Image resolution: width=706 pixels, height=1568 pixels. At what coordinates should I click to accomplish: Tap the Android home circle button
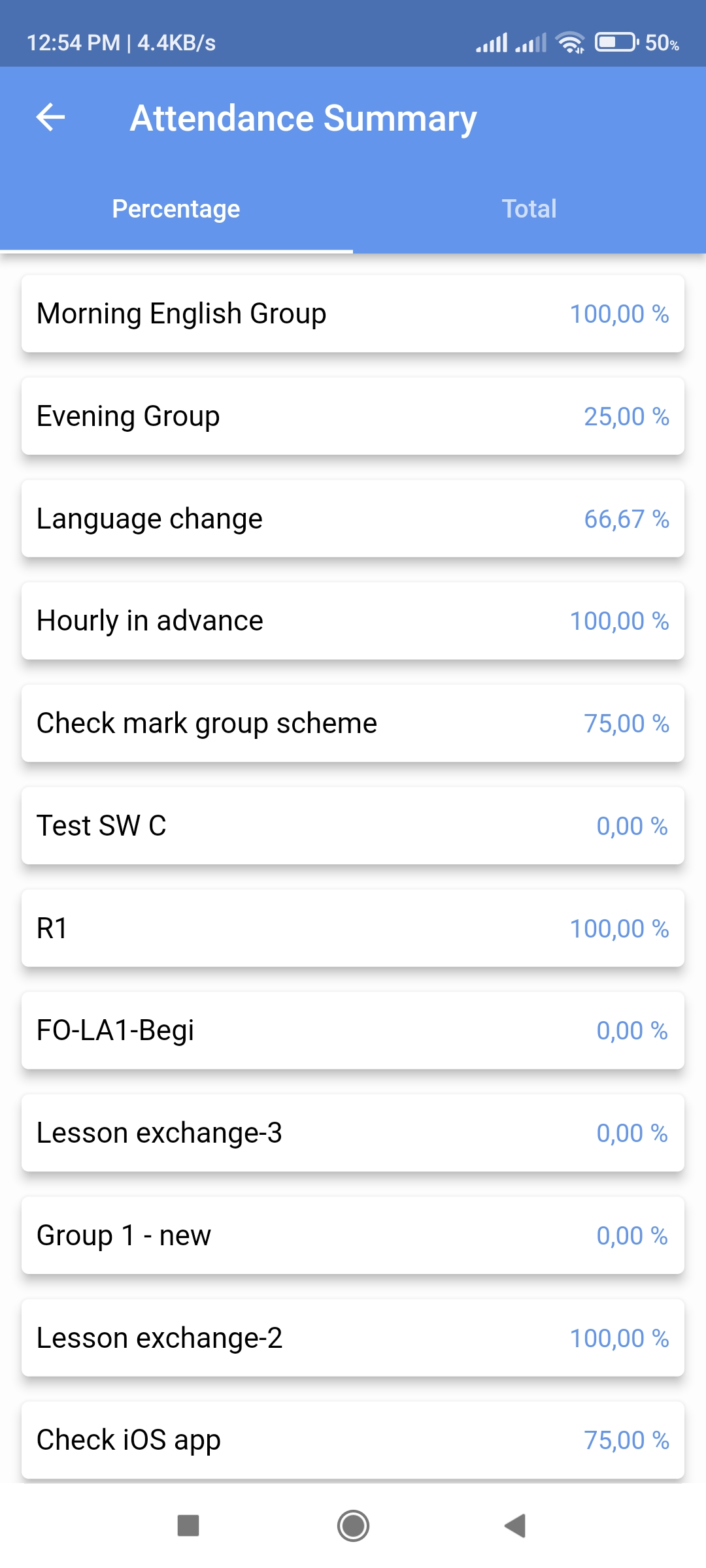[353, 1526]
